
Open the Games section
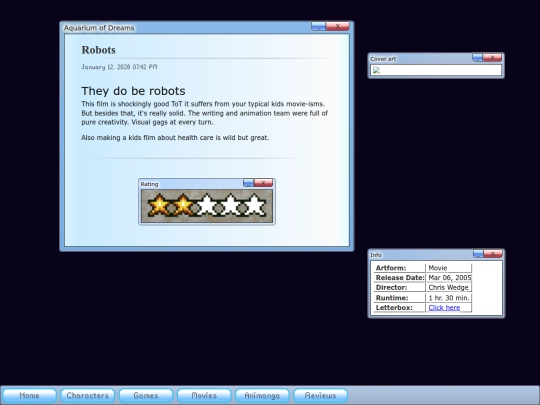pos(146,395)
